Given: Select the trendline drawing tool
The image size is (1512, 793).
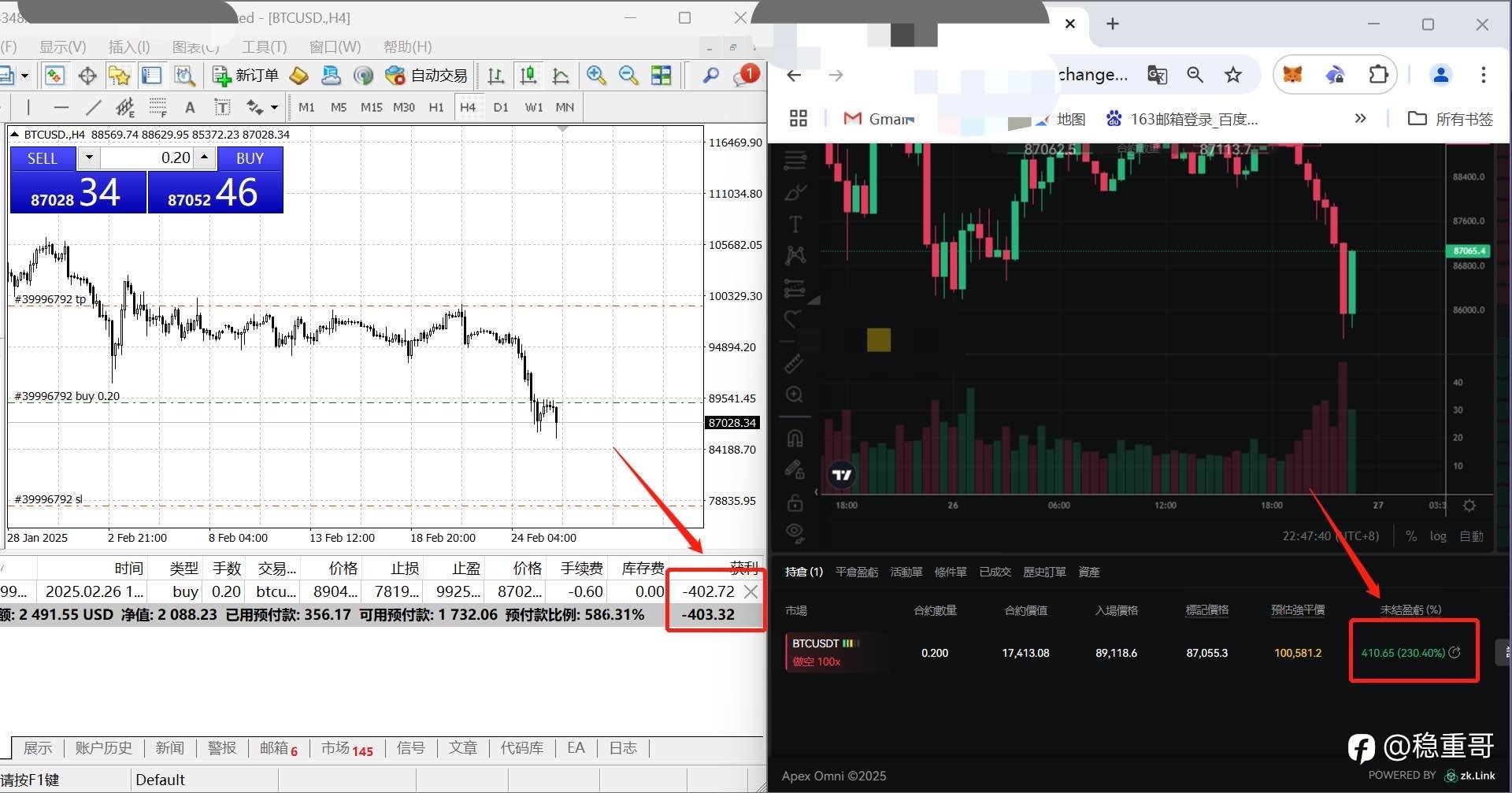Looking at the screenshot, I should point(93,107).
